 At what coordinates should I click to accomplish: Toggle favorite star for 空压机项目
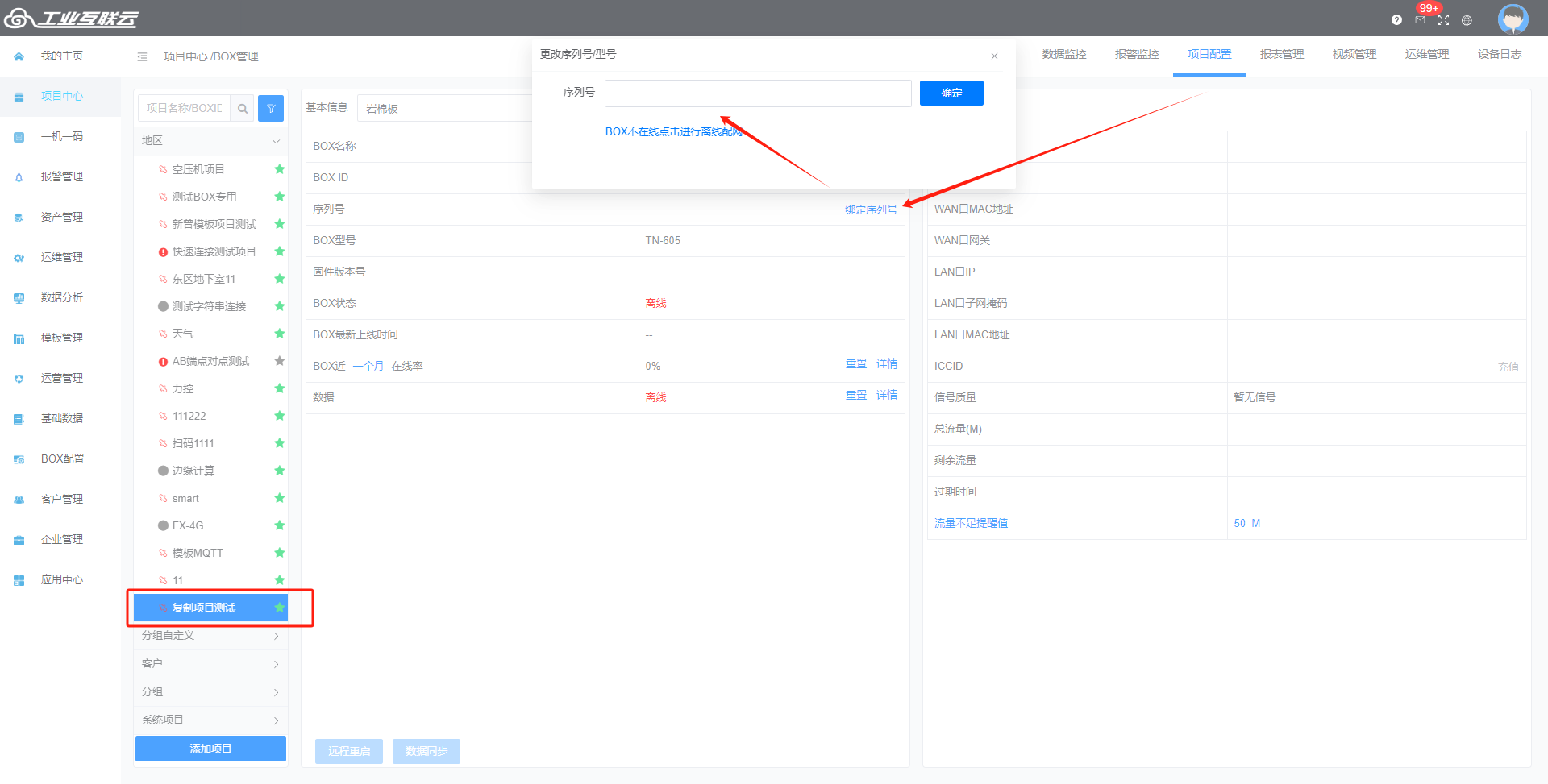280,169
